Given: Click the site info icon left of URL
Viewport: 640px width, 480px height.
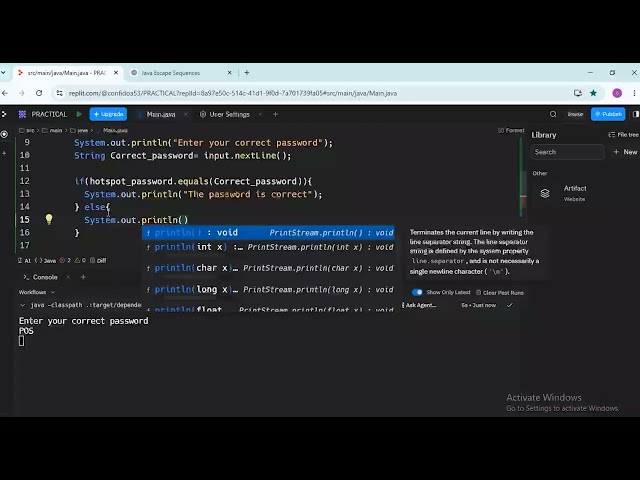Looking at the screenshot, I should coord(60,93).
